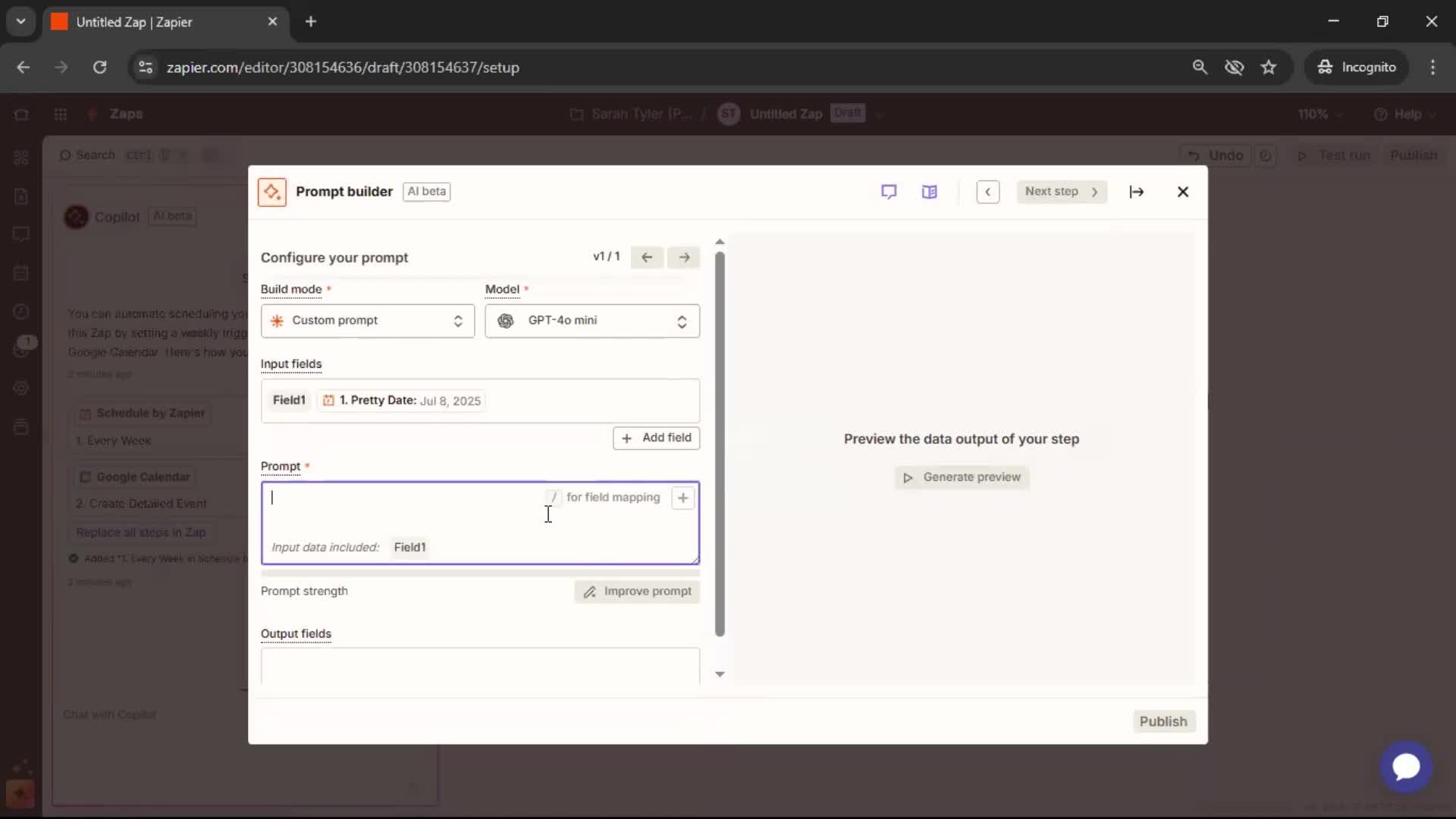Click the Prompt builder app icon
1456x819 pixels.
click(271, 192)
